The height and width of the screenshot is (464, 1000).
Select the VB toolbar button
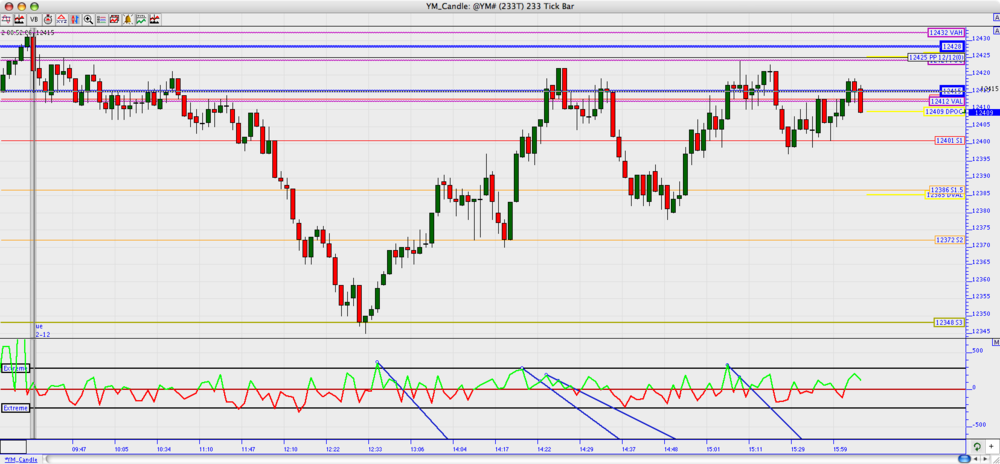click(34, 20)
